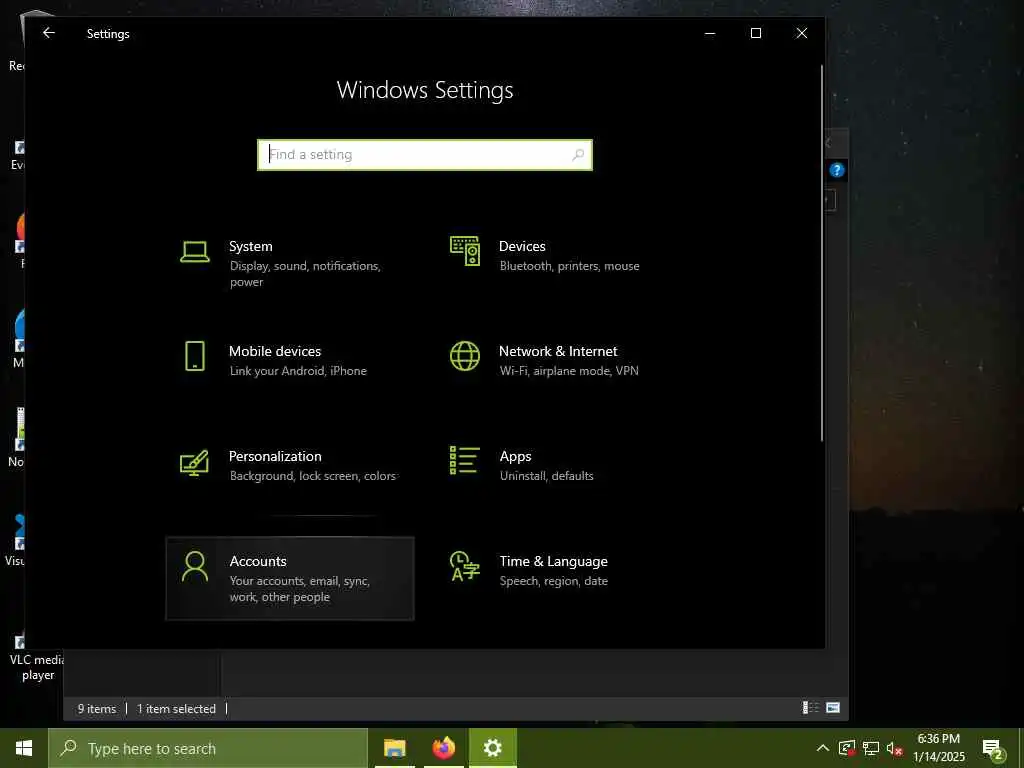This screenshot has height=768, width=1024.
Task: Click 'Link your Android, iPhone' text
Action: (298, 371)
